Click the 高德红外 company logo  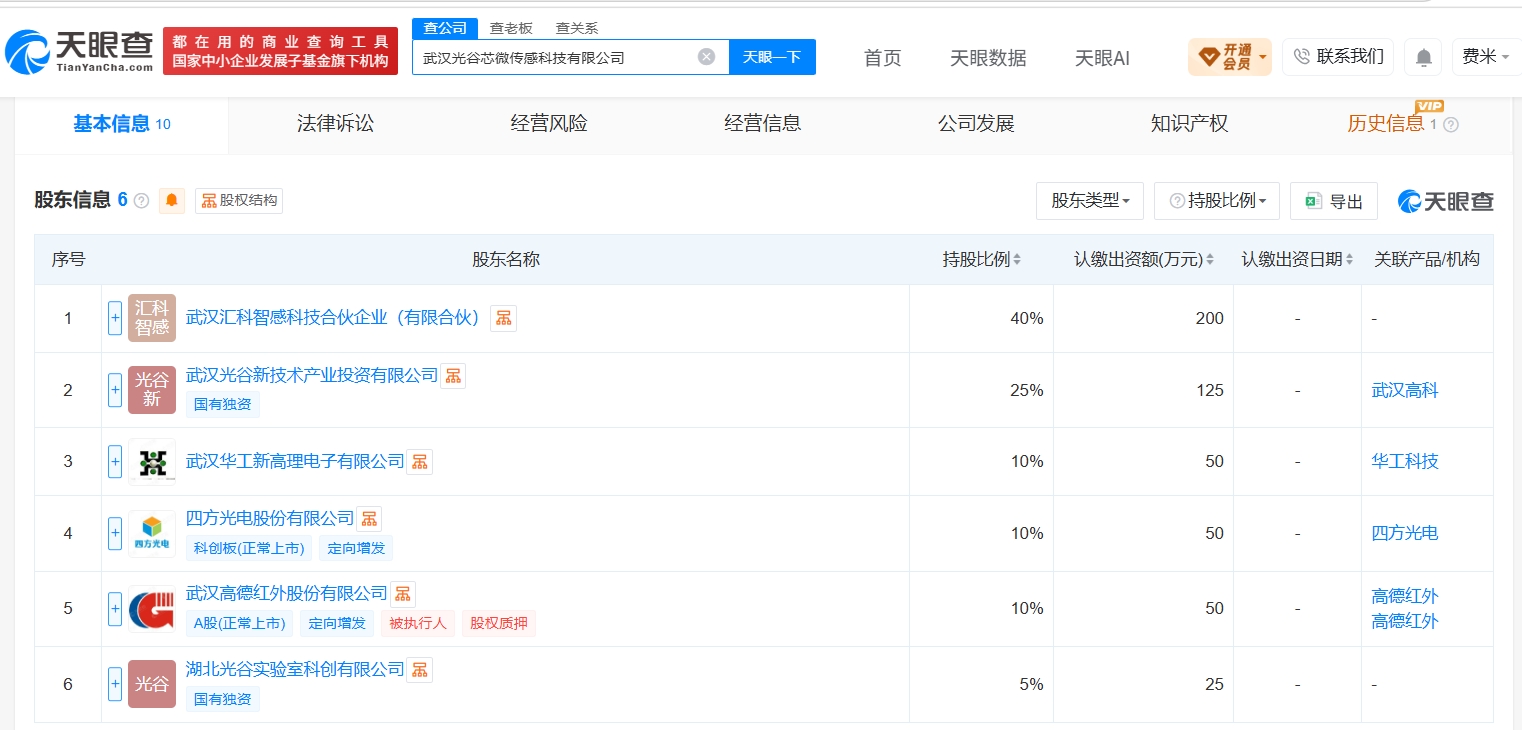[x=152, y=609]
